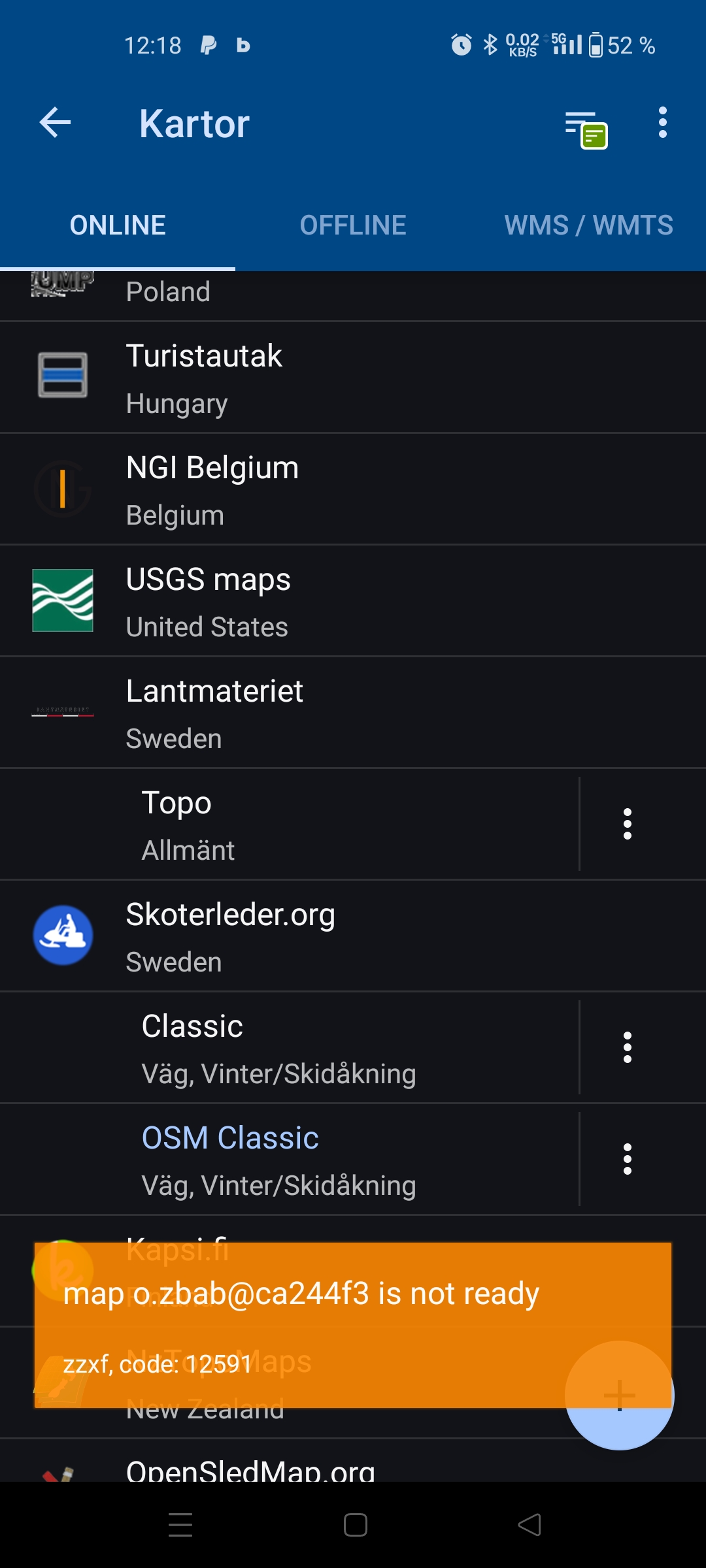Tap Android home navigation button
Screen dimensions: 706x1568
(x=355, y=1526)
